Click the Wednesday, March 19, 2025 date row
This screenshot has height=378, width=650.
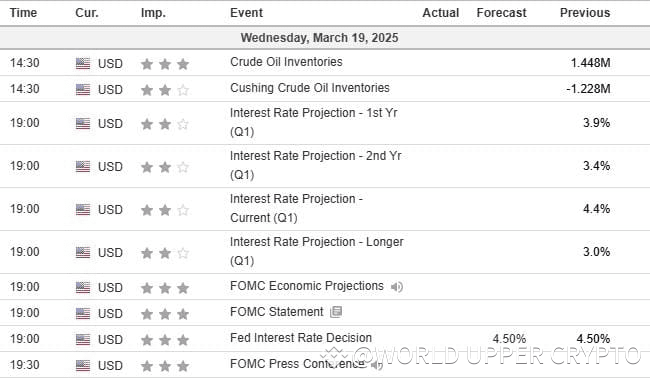tap(325, 38)
